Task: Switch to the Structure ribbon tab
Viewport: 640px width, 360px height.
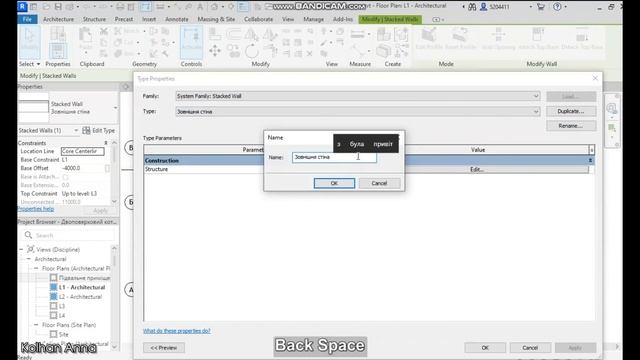Action: pos(94,19)
